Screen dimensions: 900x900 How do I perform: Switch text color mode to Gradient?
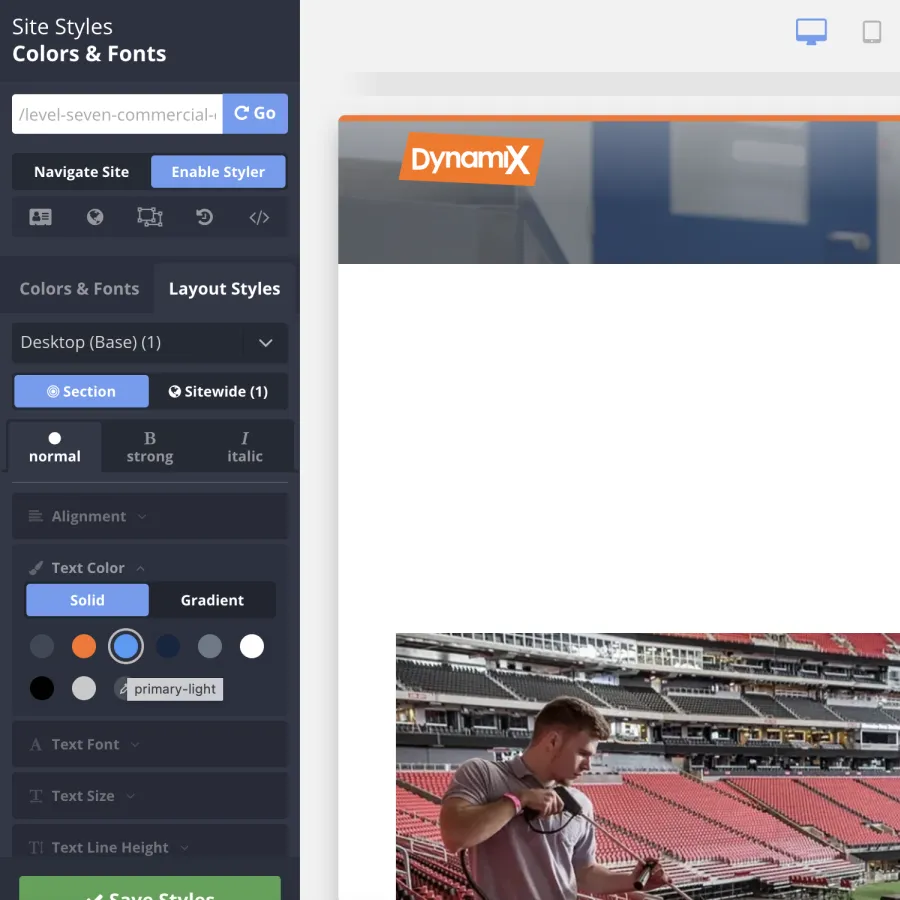(212, 600)
